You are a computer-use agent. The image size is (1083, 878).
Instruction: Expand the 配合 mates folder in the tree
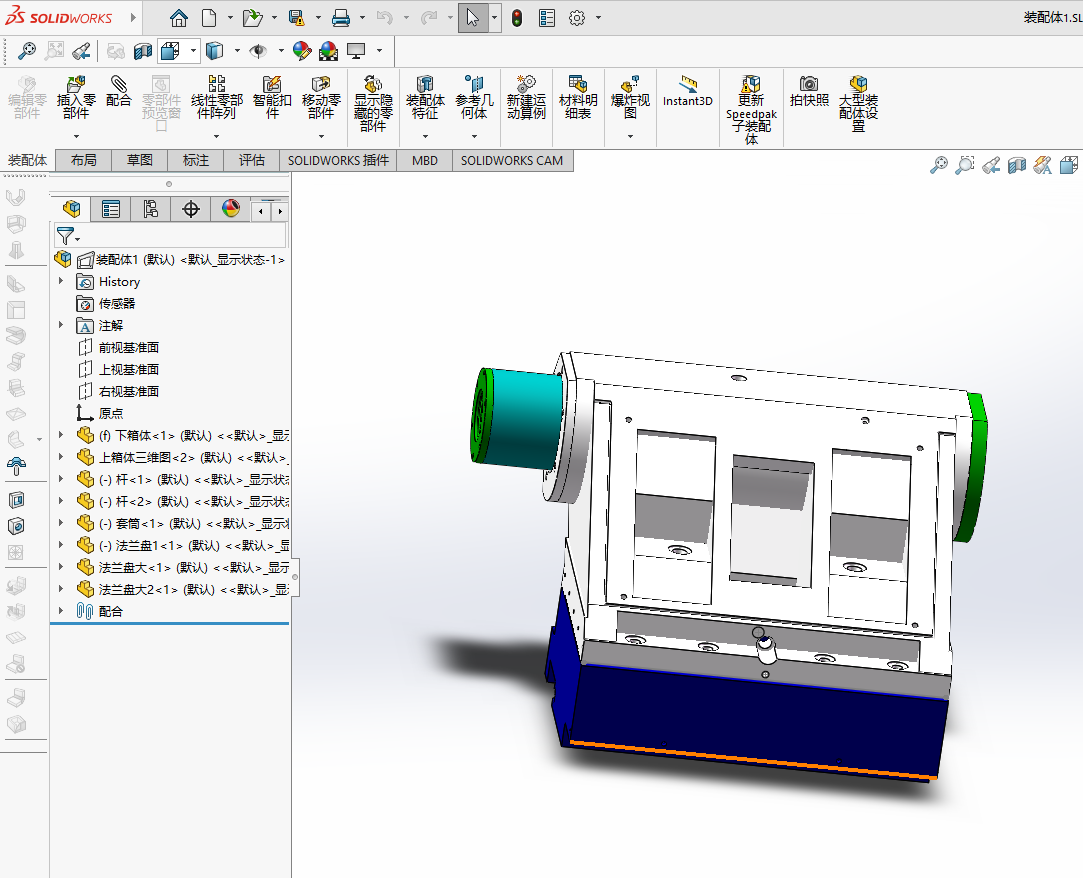coord(61,611)
